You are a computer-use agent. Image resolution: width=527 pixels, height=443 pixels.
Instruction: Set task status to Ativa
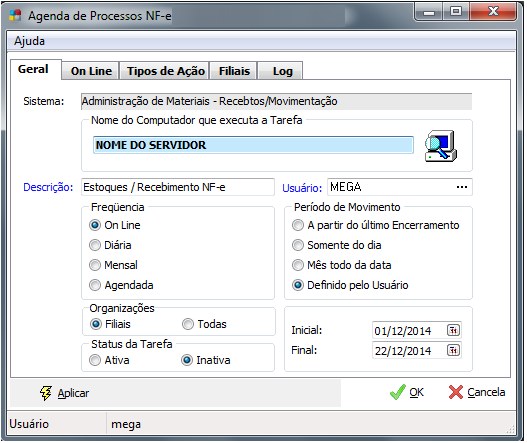(x=95, y=360)
